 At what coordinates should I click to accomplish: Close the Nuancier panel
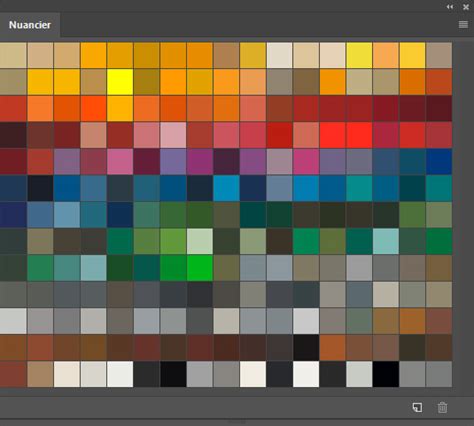coord(466,7)
